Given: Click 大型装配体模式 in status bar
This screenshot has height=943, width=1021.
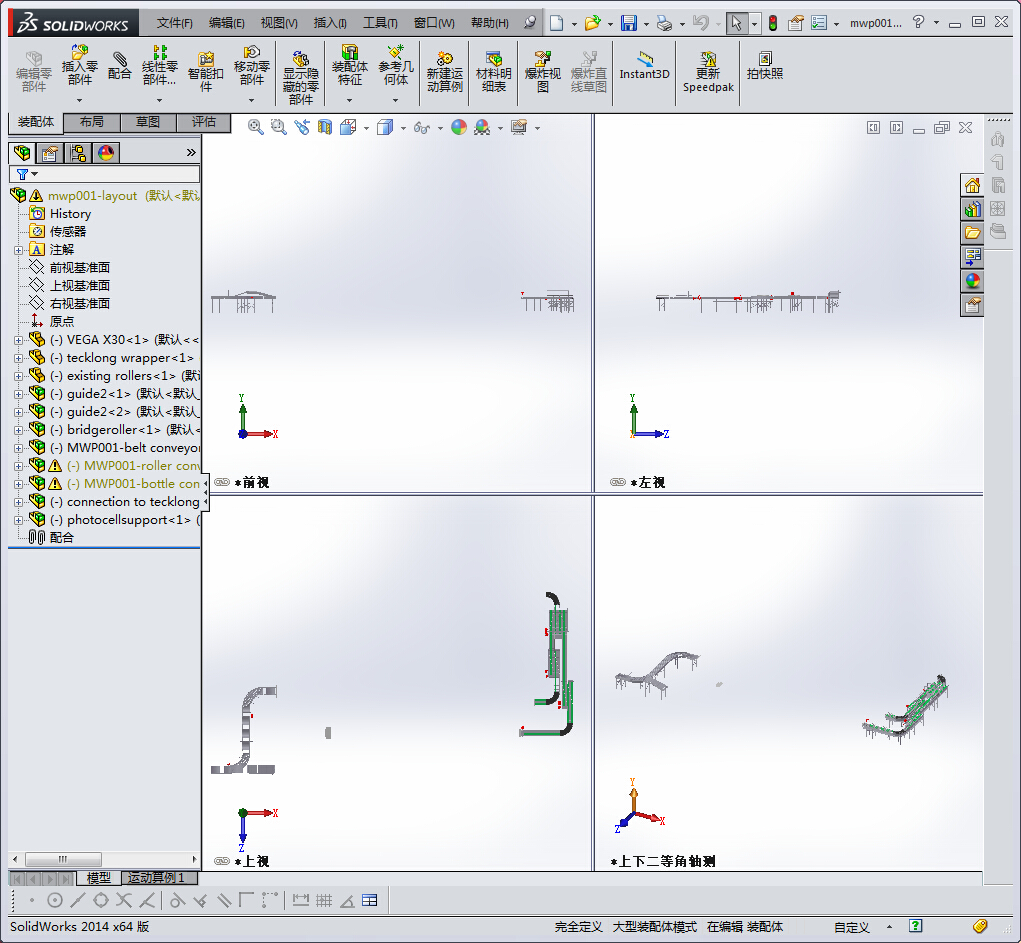Looking at the screenshot, I should click(x=654, y=927).
